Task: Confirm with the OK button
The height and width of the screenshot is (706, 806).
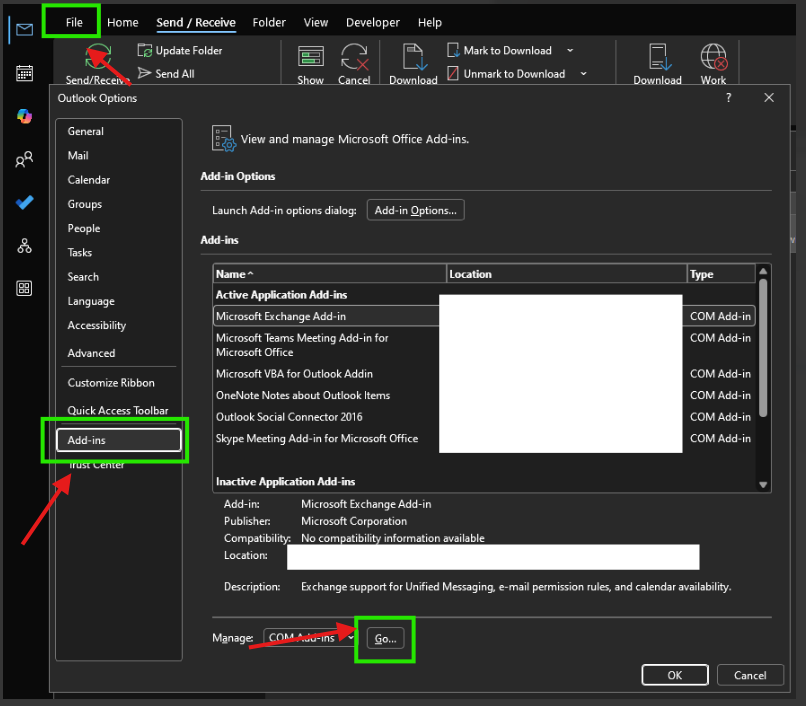Action: 675,675
